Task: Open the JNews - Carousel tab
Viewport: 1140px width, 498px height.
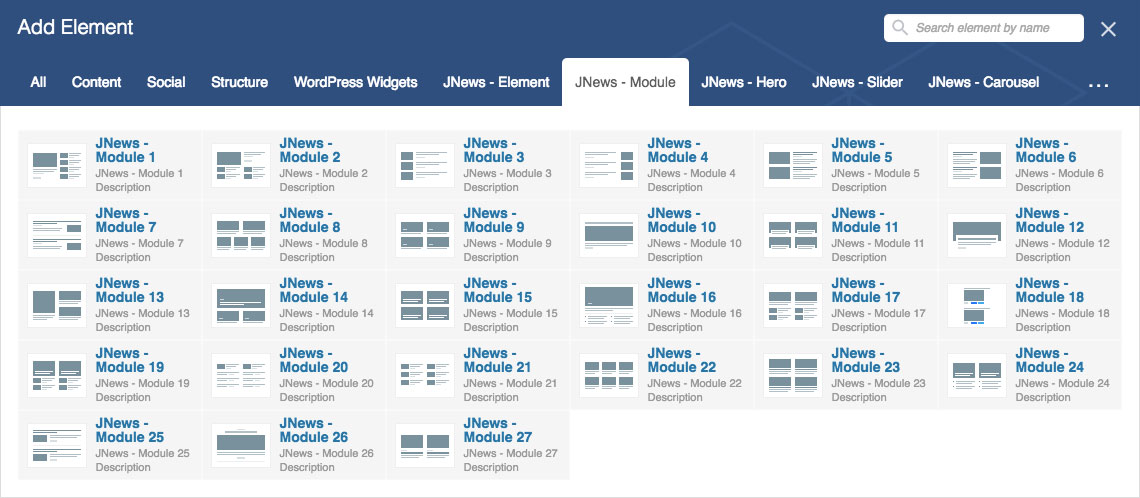Action: pos(983,82)
